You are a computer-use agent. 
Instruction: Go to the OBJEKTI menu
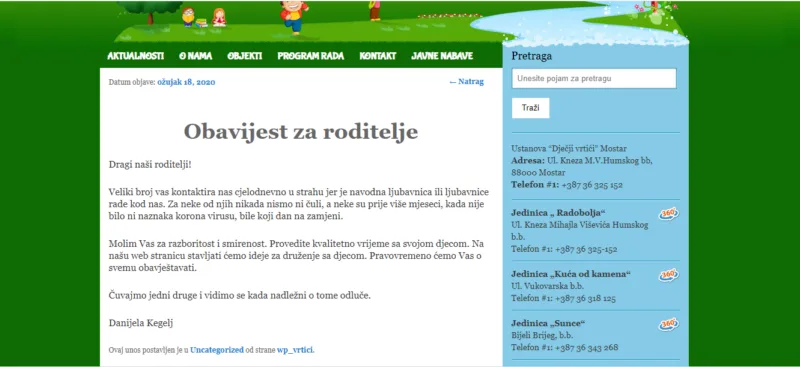click(x=245, y=56)
